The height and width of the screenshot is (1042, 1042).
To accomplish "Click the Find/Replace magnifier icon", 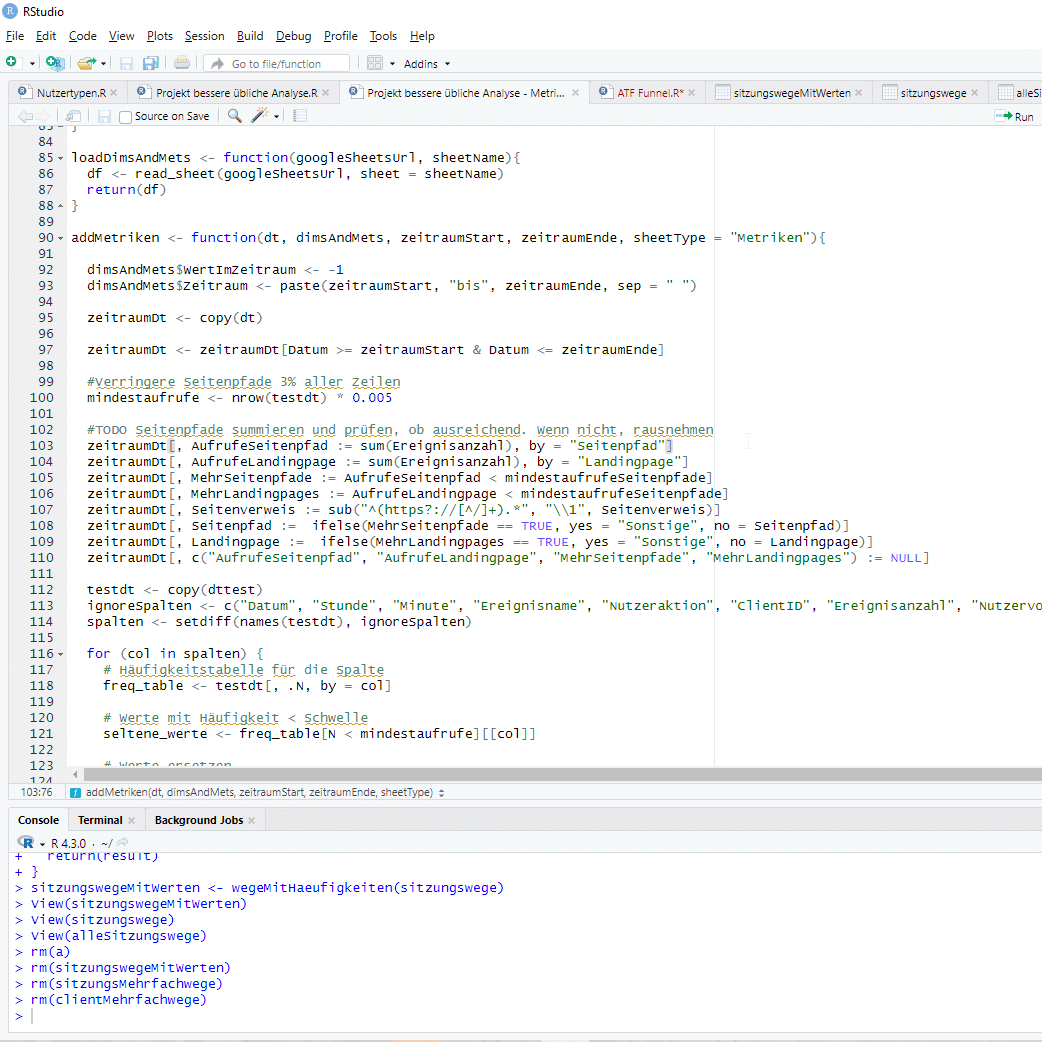I will [235, 116].
